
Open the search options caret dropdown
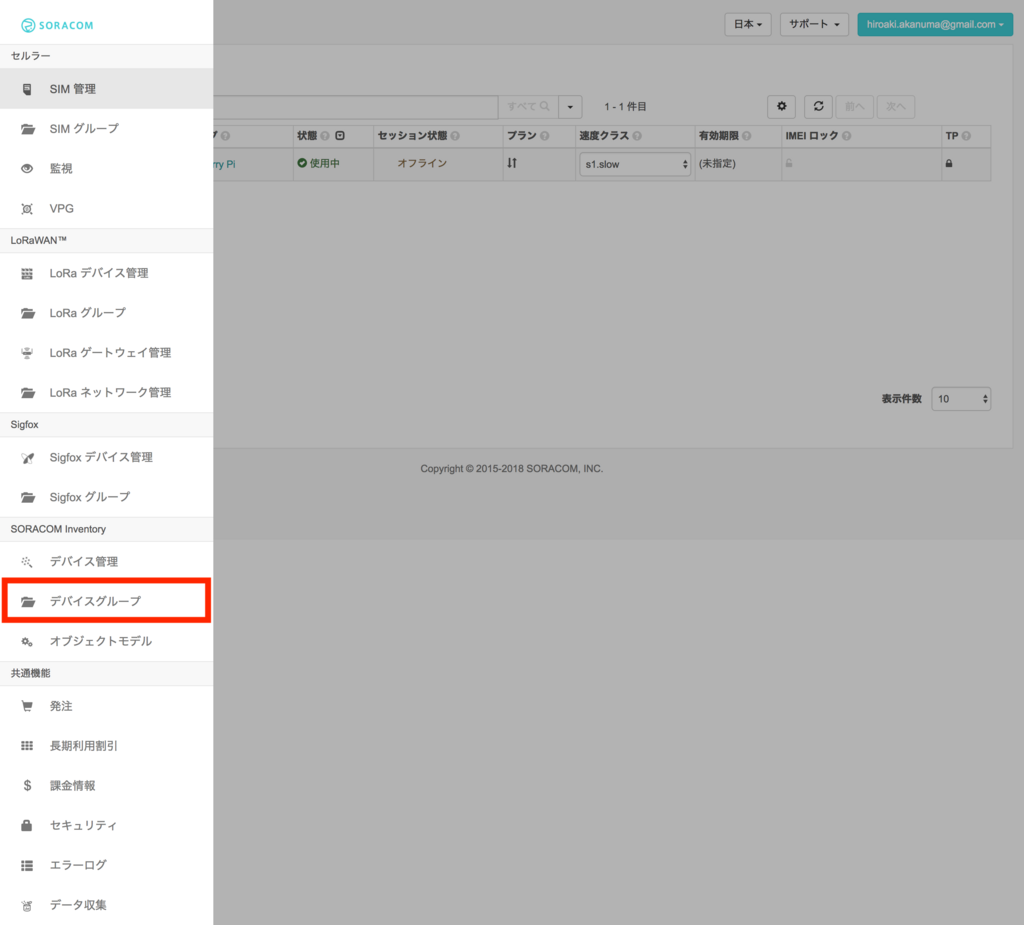pyautogui.click(x=570, y=106)
